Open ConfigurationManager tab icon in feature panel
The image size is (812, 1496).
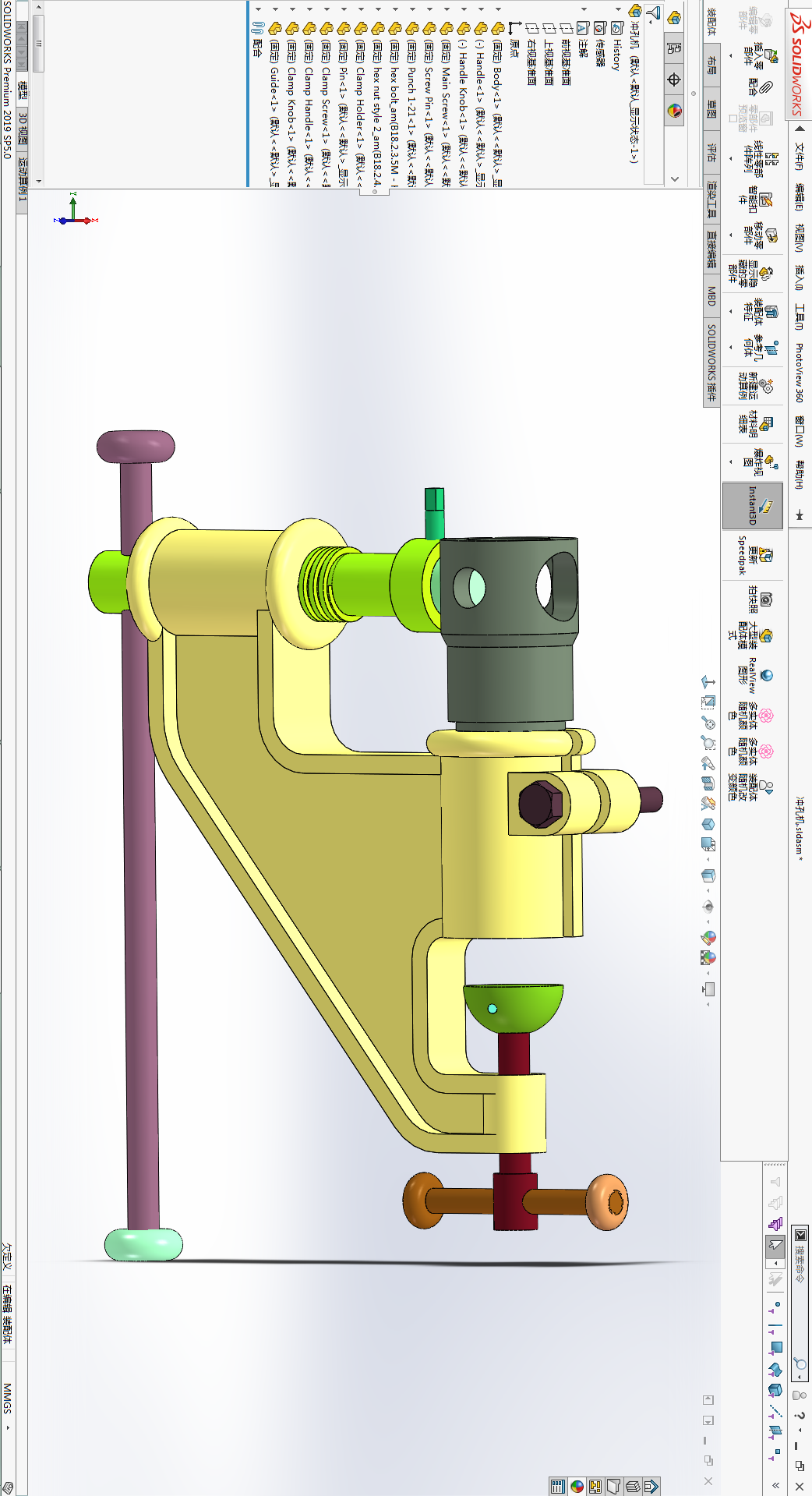pos(675,48)
